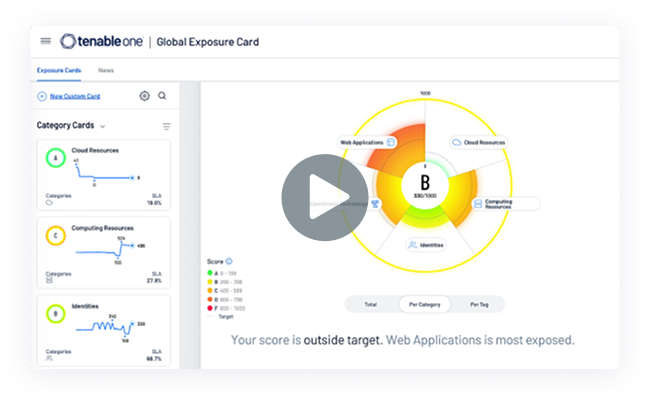Screen dimensions: 650x404
Task: Select the Identities label on chart
Action: pyautogui.click(x=427, y=244)
